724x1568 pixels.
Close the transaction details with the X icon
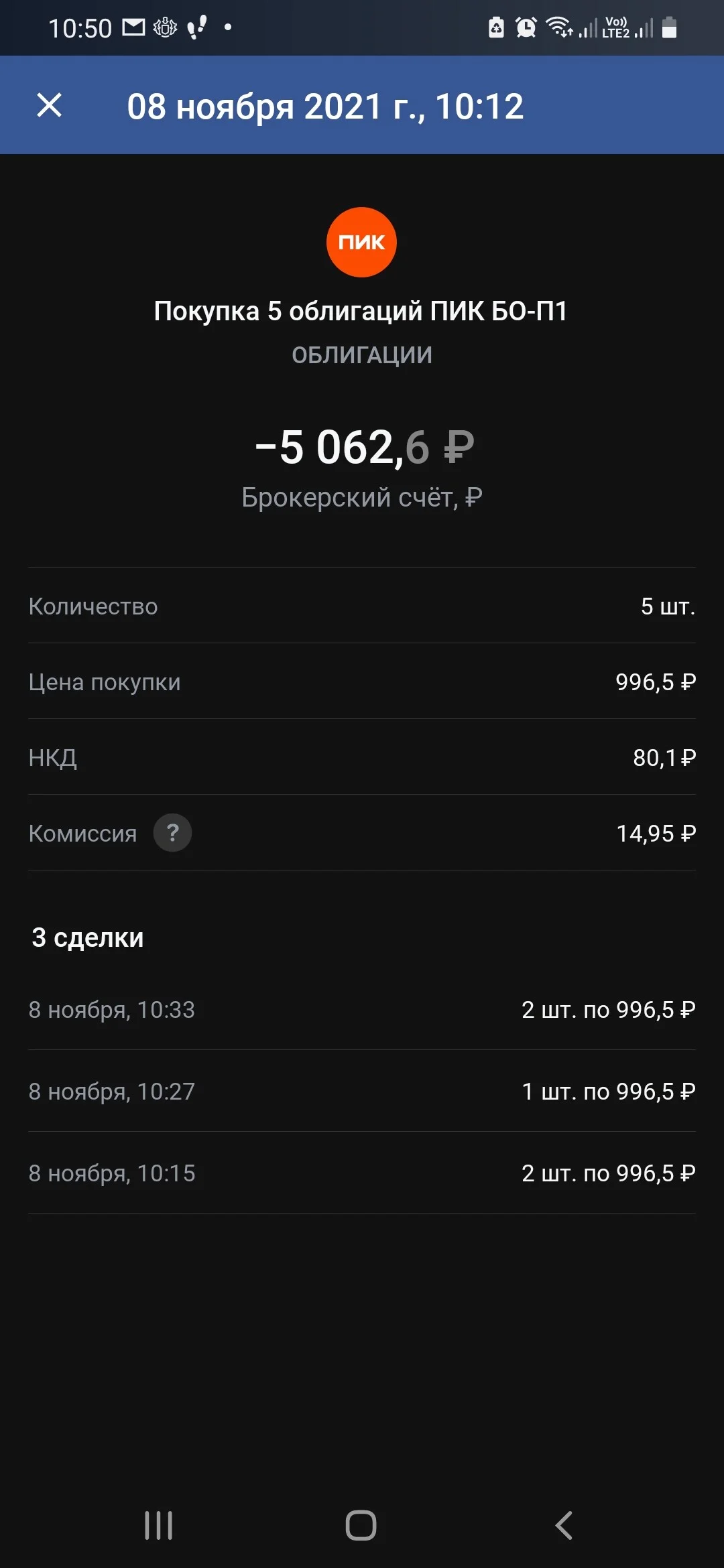point(49,105)
